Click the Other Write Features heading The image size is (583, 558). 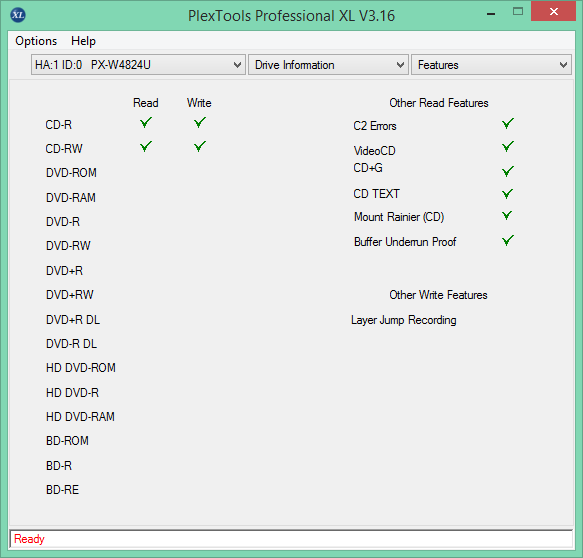pos(438,295)
